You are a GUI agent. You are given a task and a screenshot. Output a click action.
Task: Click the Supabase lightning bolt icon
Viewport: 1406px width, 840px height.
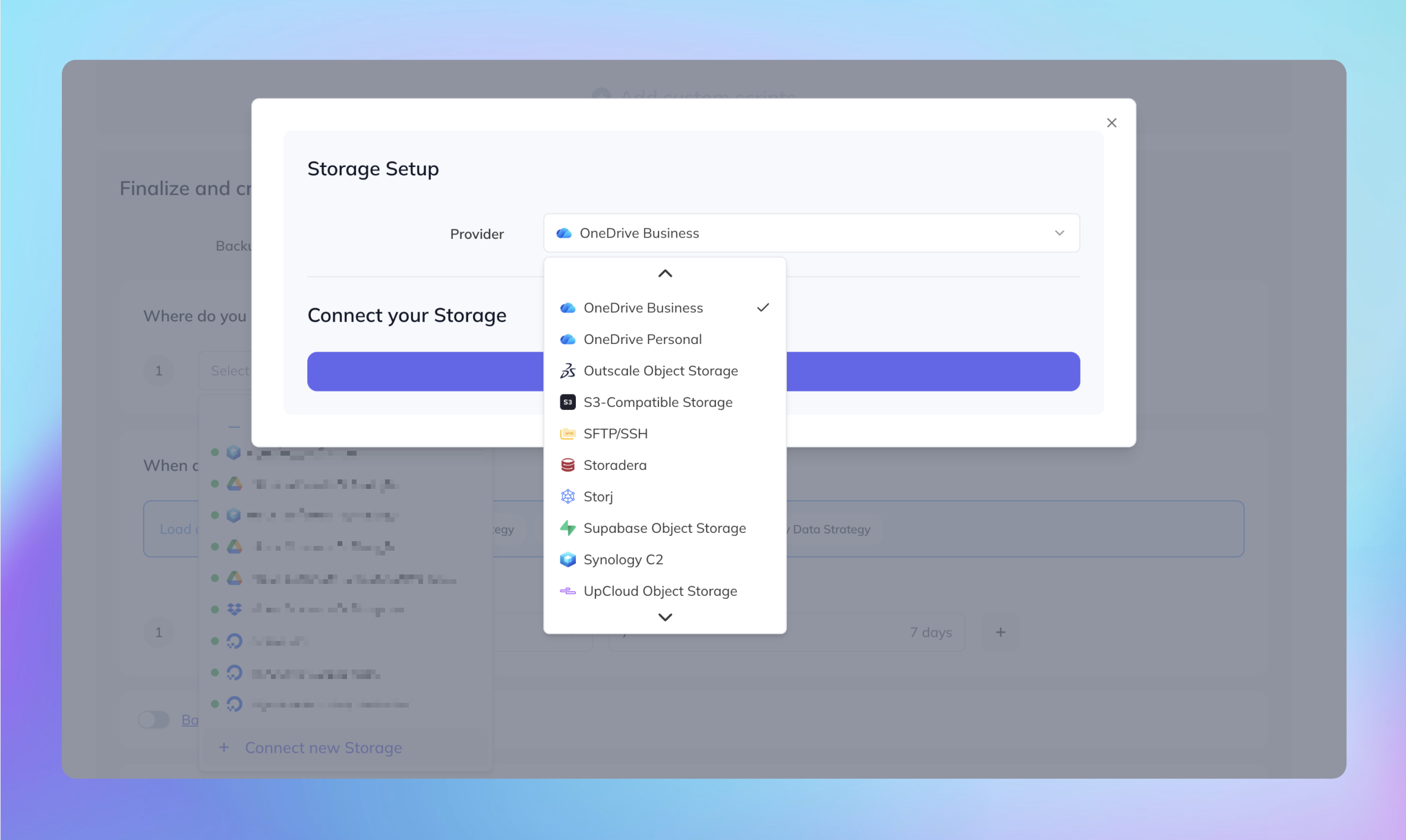[568, 528]
